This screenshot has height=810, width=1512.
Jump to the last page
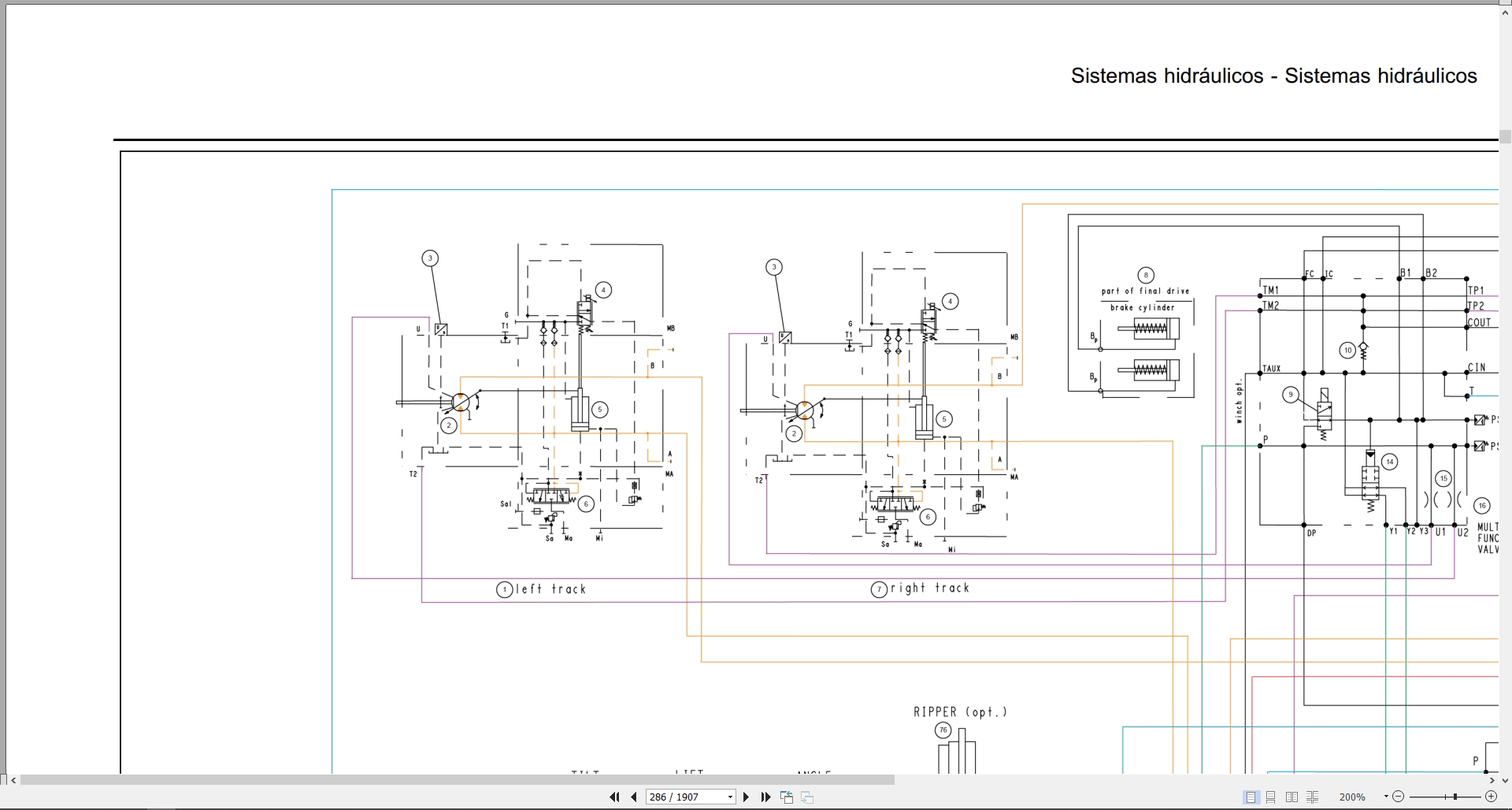(x=765, y=797)
